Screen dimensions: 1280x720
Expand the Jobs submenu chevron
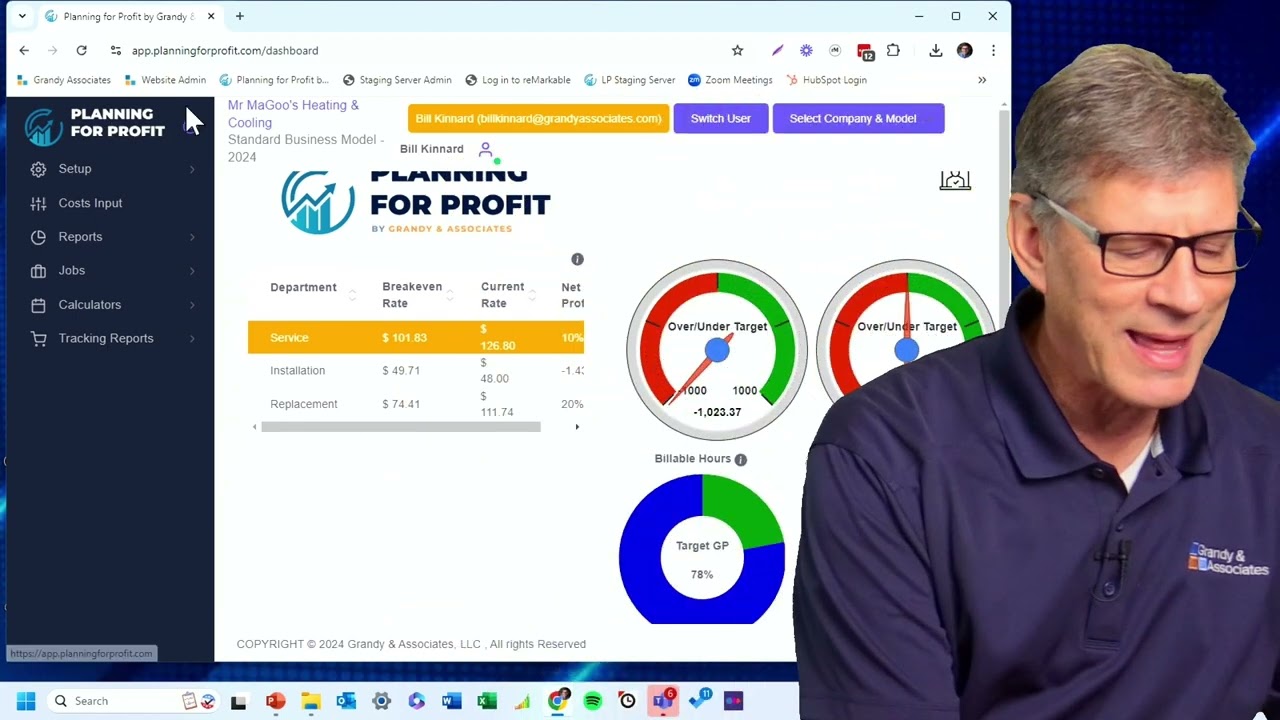pos(192,271)
